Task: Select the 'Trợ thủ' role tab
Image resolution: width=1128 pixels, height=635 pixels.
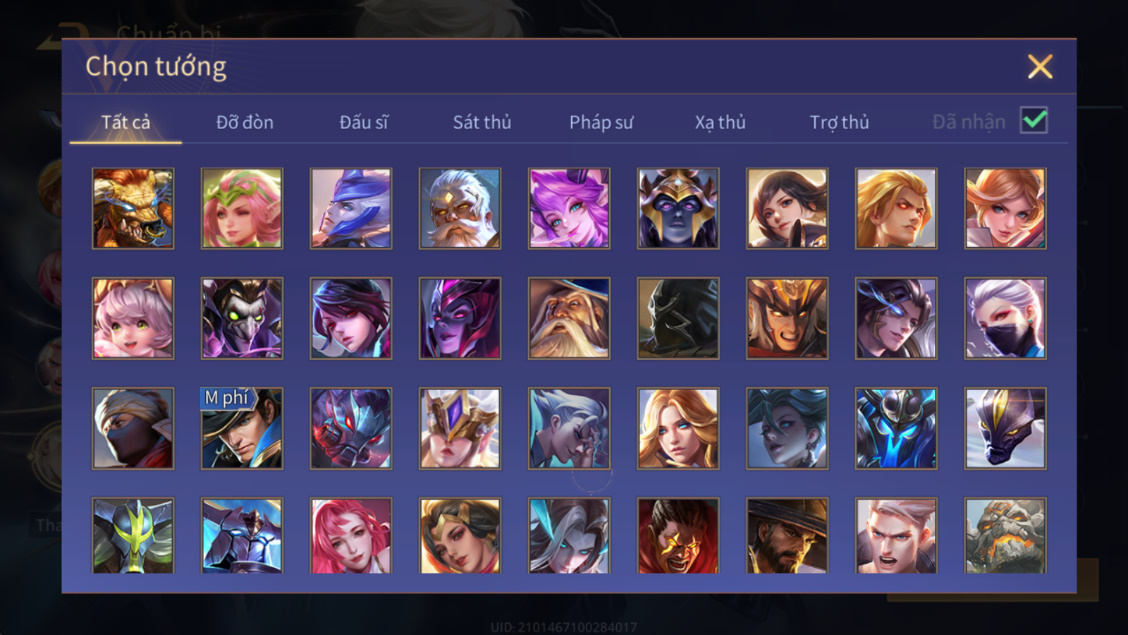Action: point(840,122)
